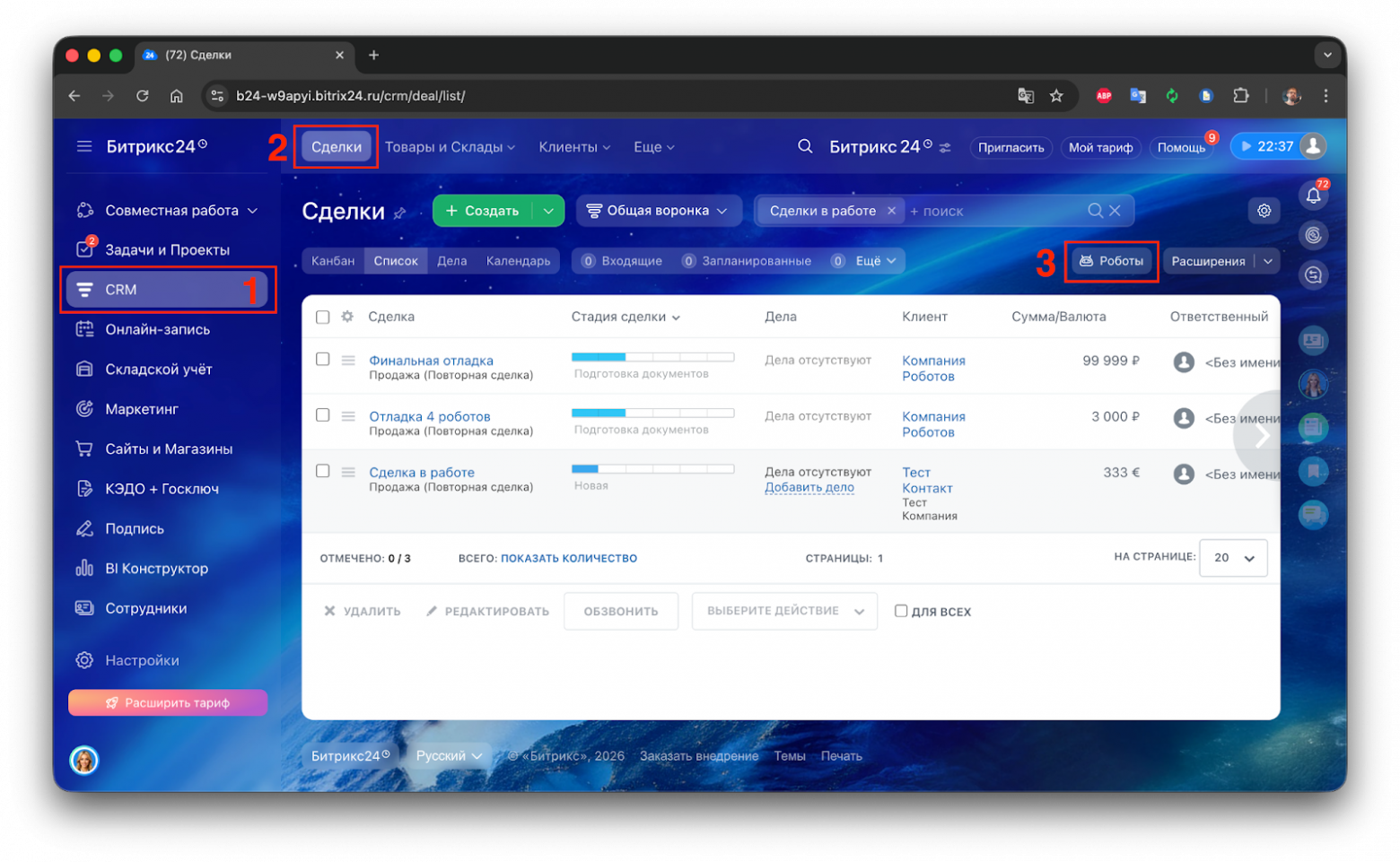The height and width of the screenshot is (862, 1400).
Task: Open the Финальная отладка deal link
Action: tap(431, 361)
